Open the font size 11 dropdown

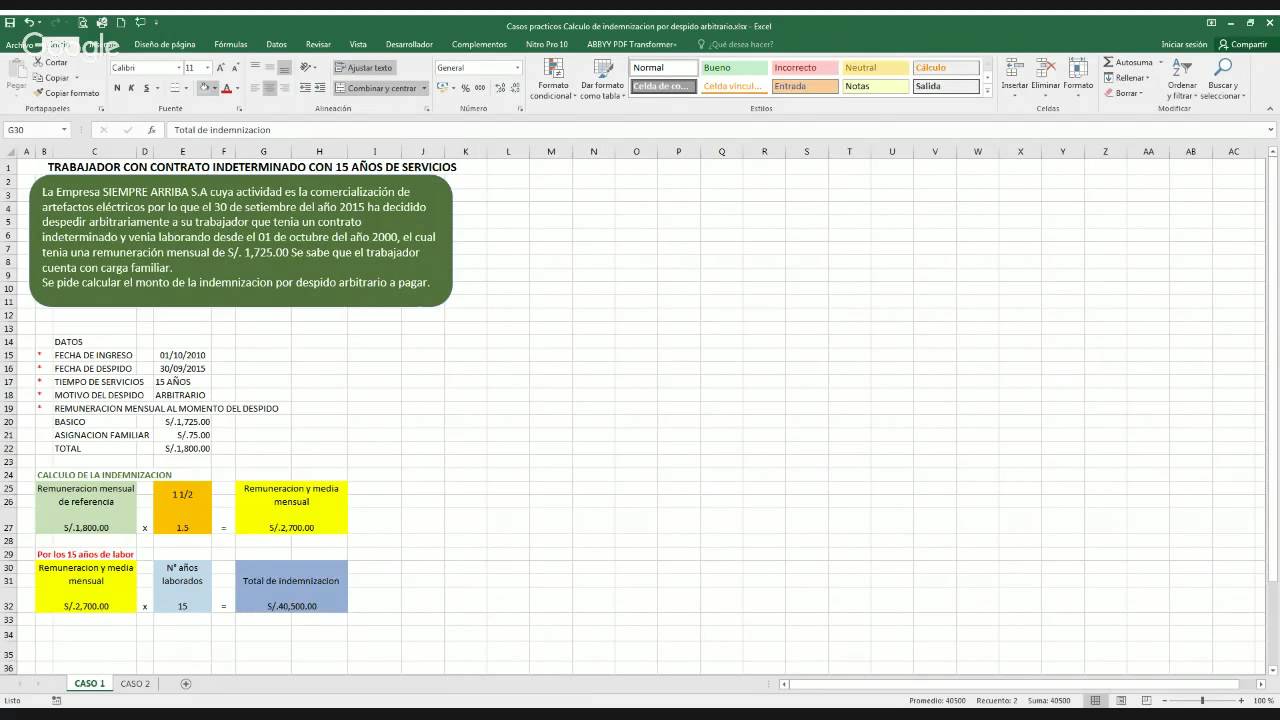(x=208, y=68)
